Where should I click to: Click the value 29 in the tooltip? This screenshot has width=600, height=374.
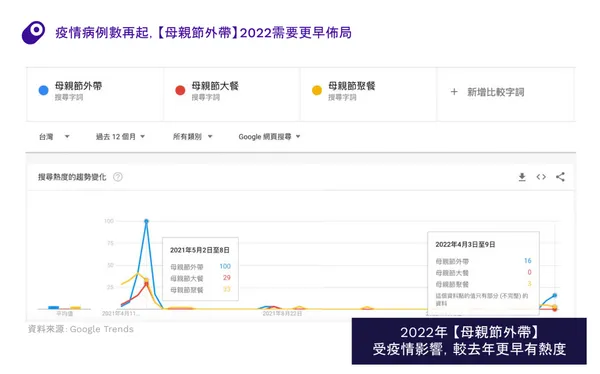(x=227, y=278)
